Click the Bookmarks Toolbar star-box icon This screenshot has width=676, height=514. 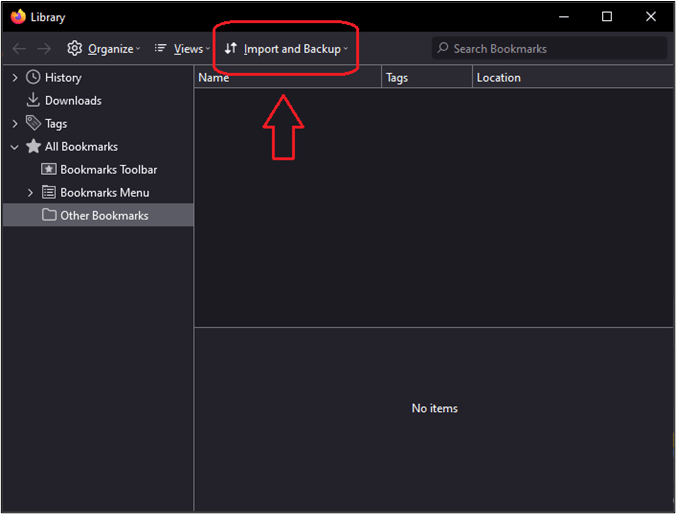pos(49,169)
